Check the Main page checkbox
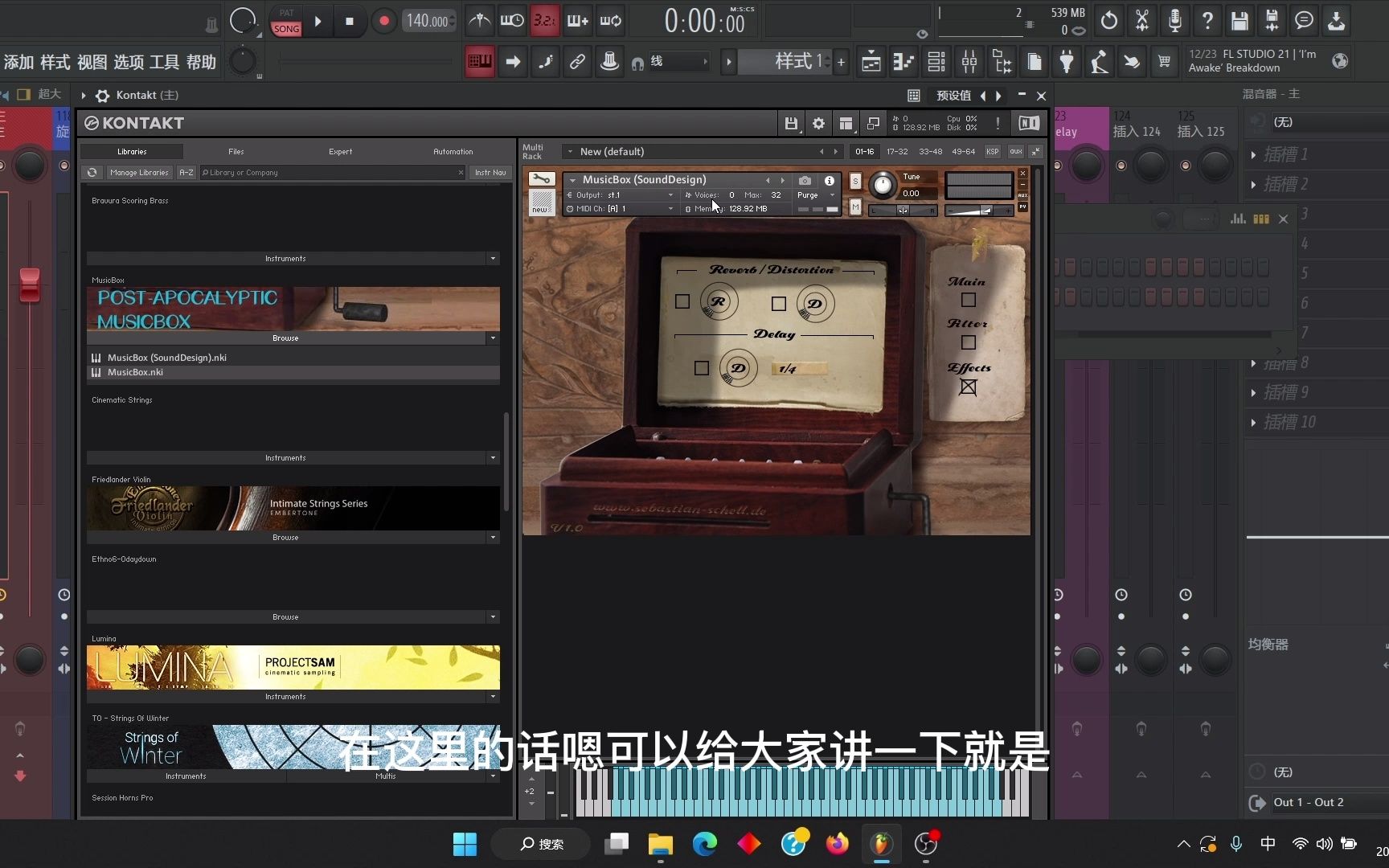 point(969,300)
